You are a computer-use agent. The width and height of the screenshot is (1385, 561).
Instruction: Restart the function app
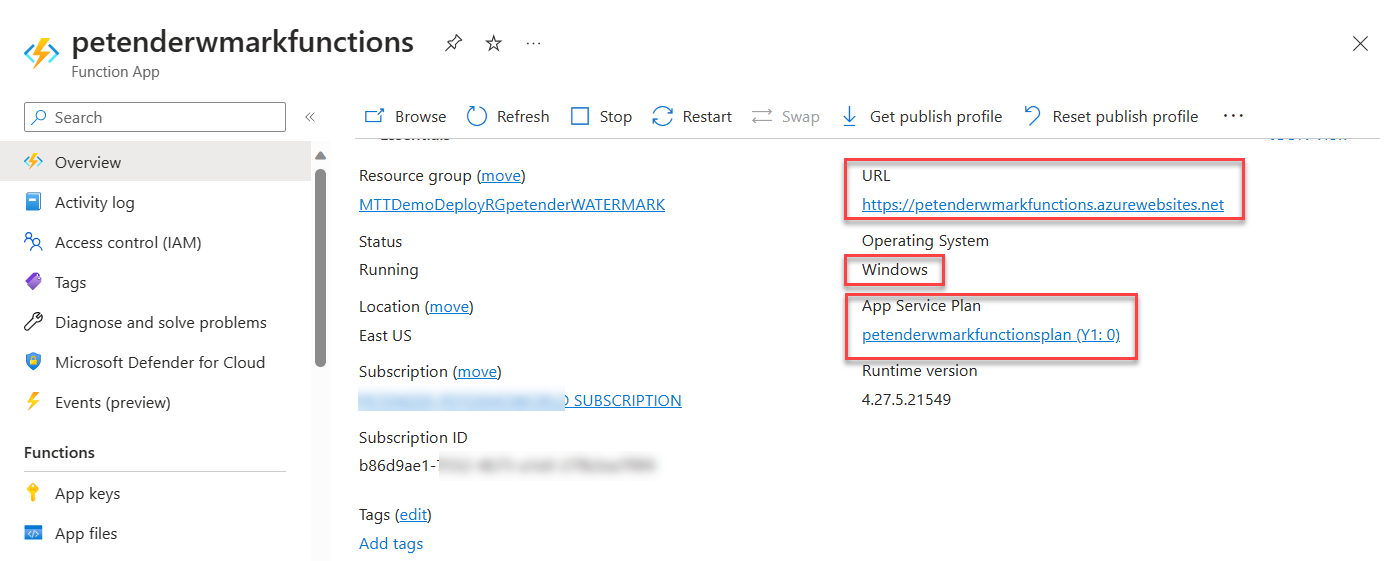[692, 117]
